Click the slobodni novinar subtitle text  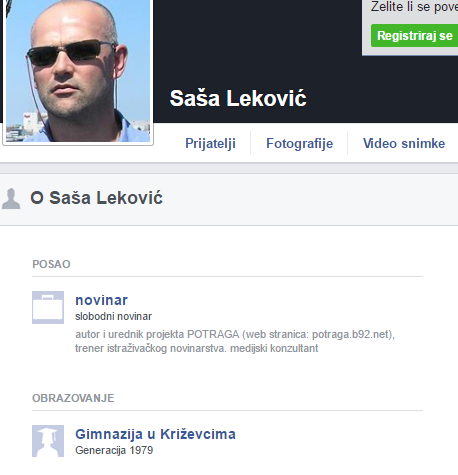click(x=113, y=316)
